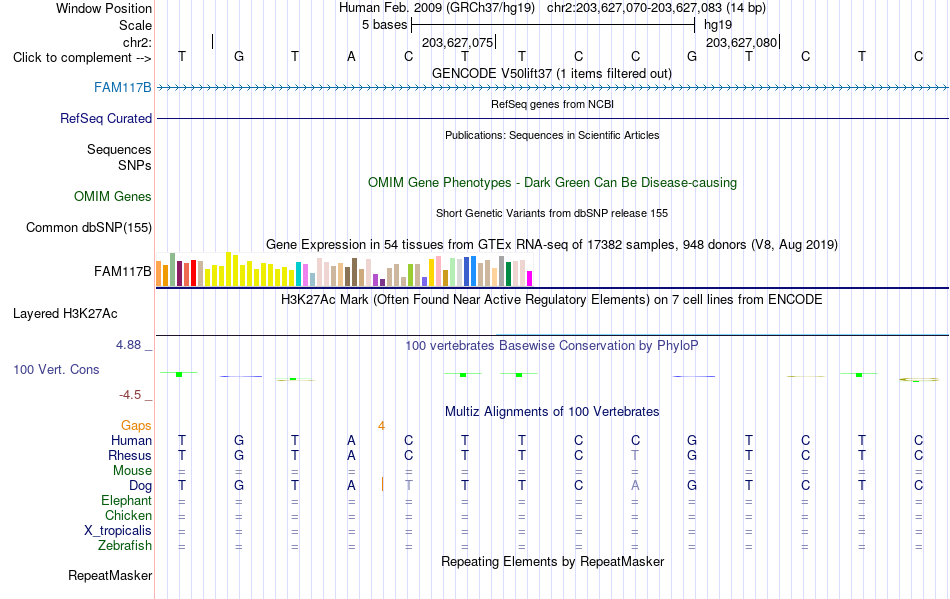Click the 100 Vert. Cons label
Image resolution: width=950 pixels, height=599 pixels.
[x=56, y=369]
